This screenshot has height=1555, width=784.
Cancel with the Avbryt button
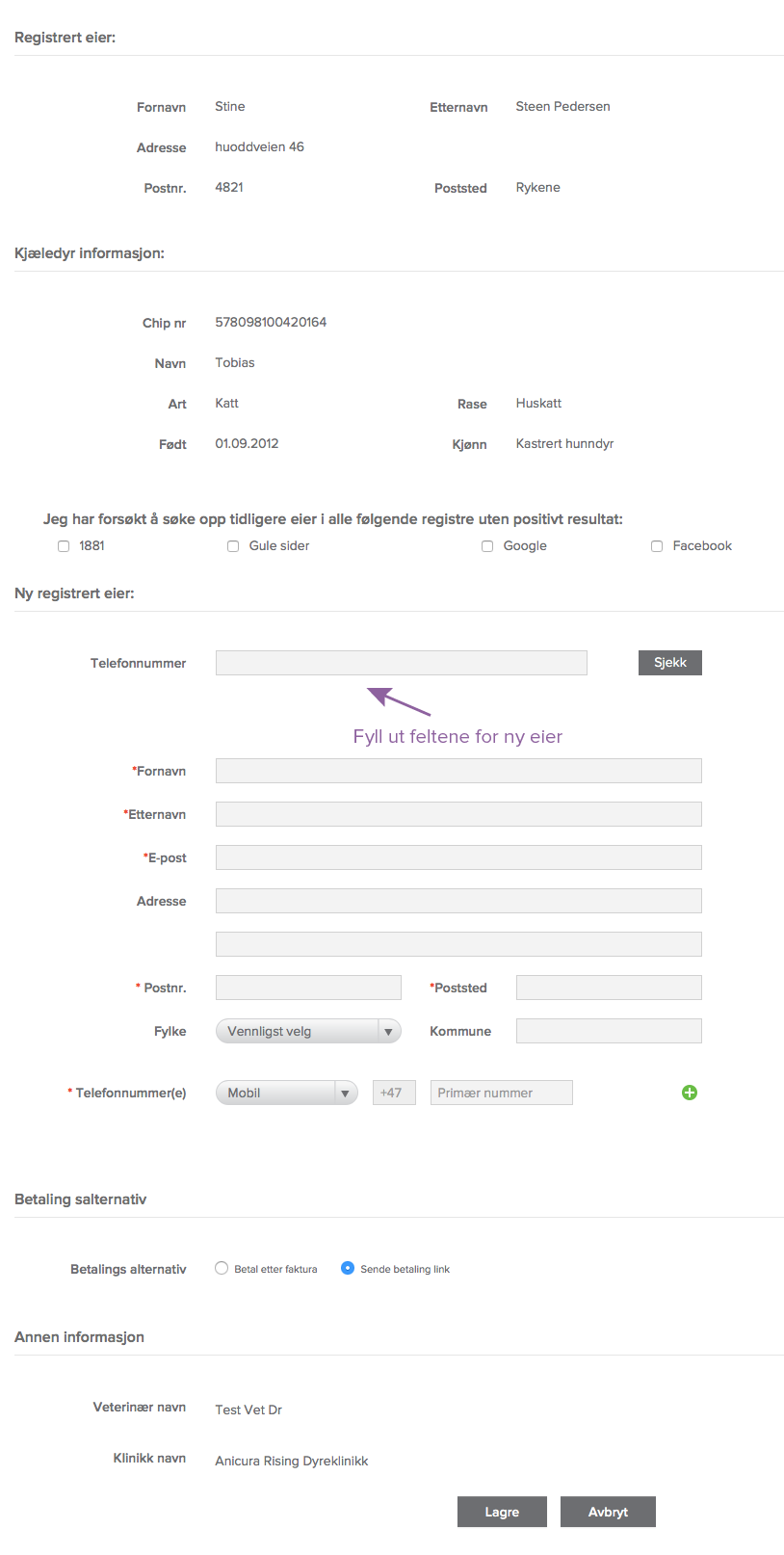(608, 1512)
